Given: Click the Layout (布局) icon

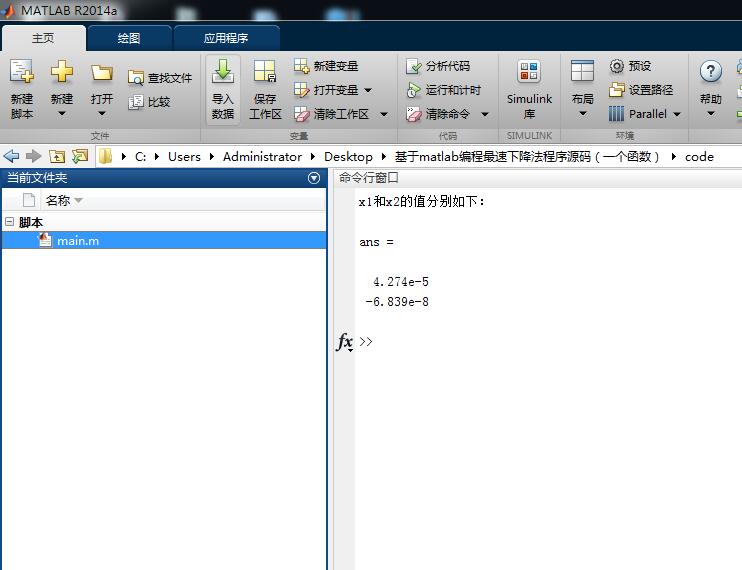Looking at the screenshot, I should click(582, 72).
